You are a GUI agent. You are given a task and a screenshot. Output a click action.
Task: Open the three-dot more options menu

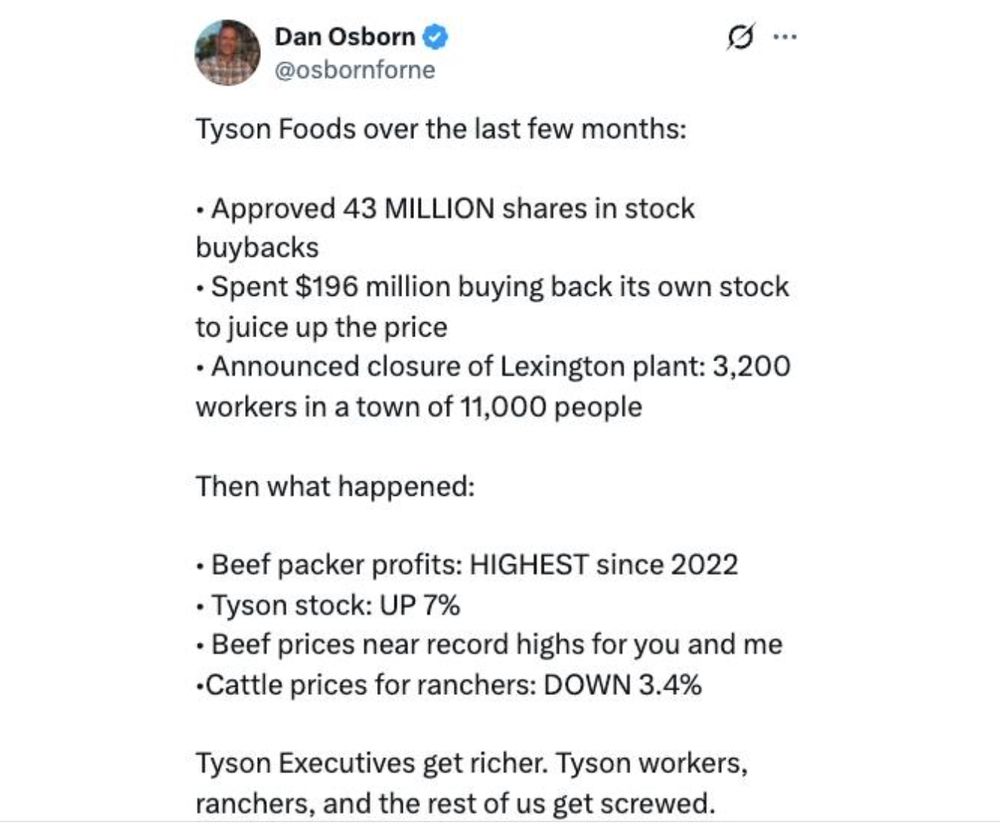tap(786, 39)
